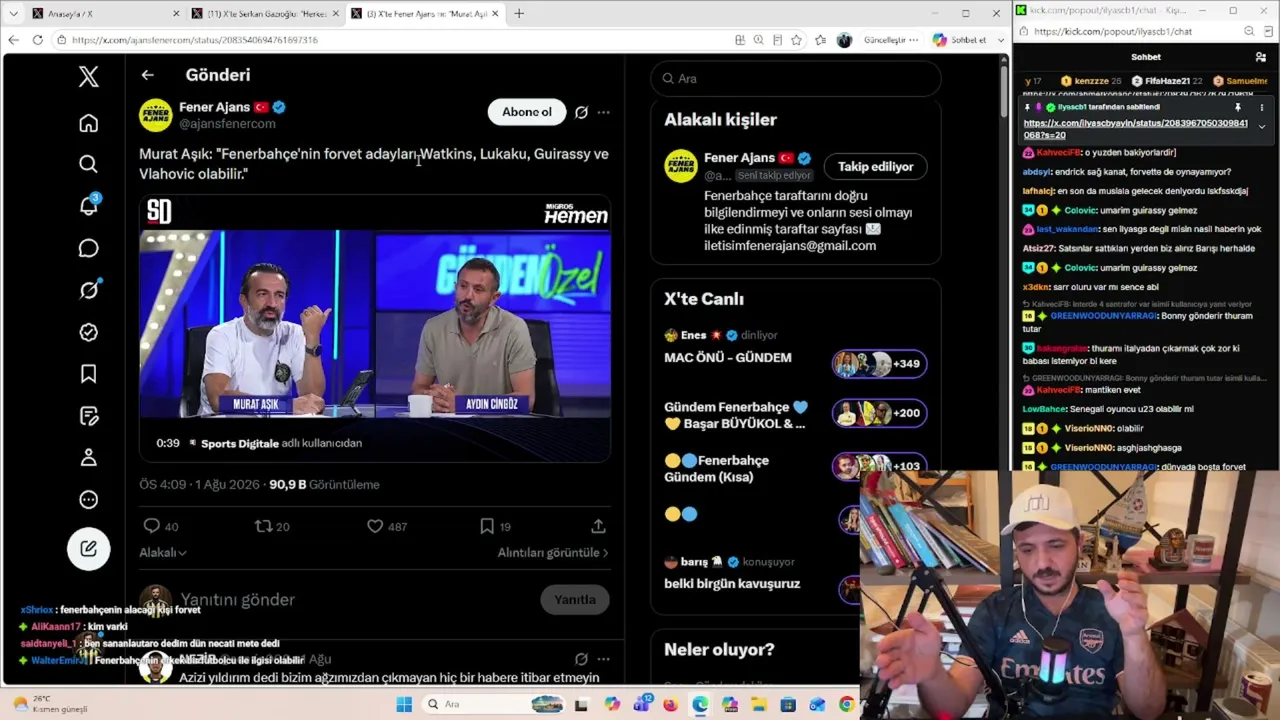Screen dimensions: 1280x720
Task: Open Messages chat bubble in X sidebar
Action: pos(89,248)
